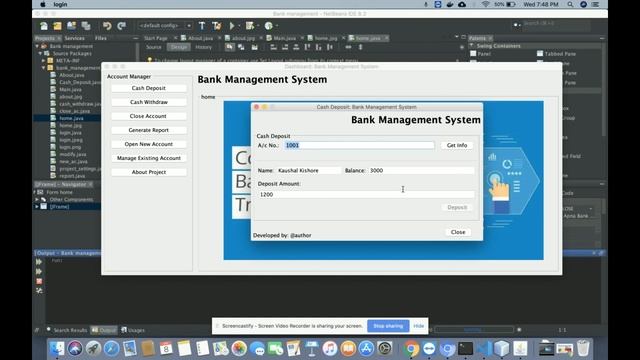Click the Deposit Amount input field
Viewport: 640px width, 360px height.
pyautogui.click(x=366, y=195)
